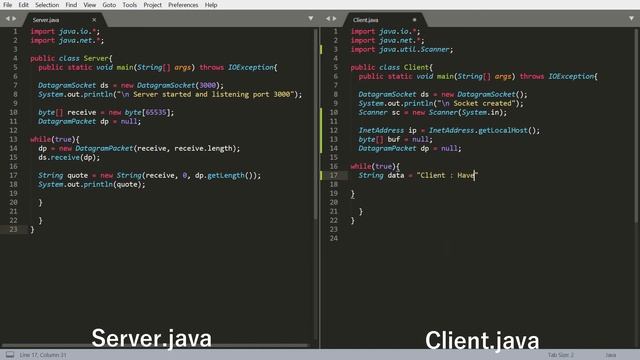640x360 pixels.
Task: Open the Tools menu
Action: tap(129, 5)
